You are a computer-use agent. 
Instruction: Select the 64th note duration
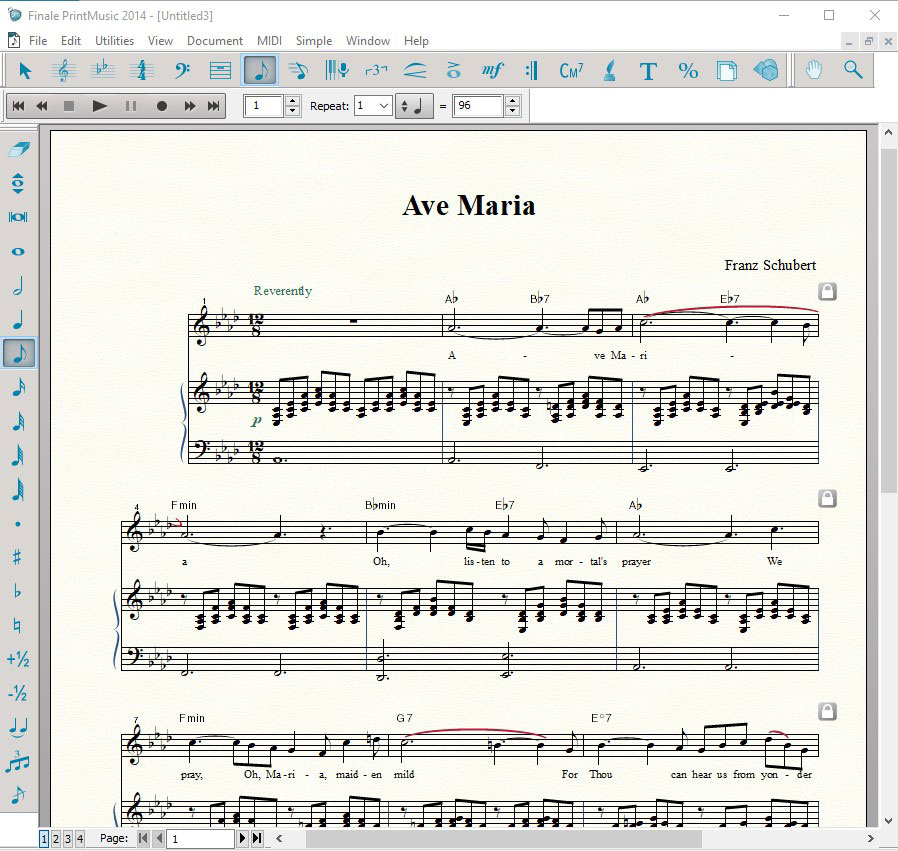tap(19, 456)
